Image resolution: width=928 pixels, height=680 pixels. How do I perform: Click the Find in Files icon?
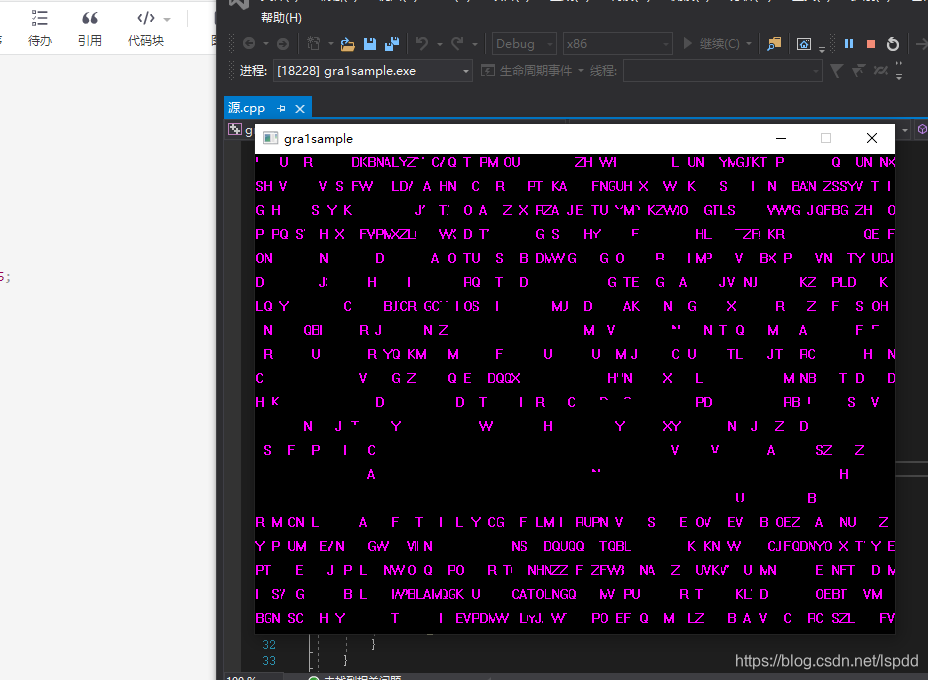point(774,44)
